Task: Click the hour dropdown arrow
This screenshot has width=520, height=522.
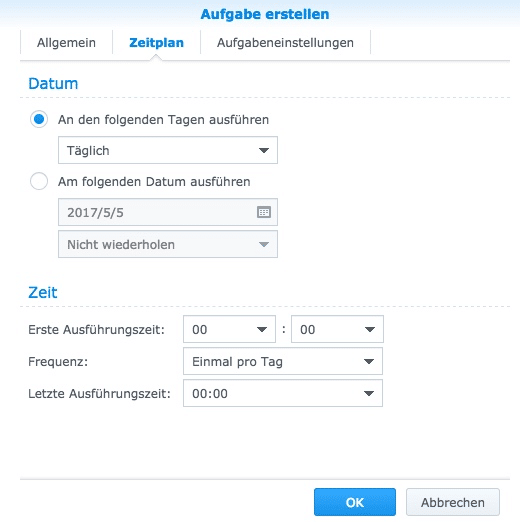Action: 262,329
